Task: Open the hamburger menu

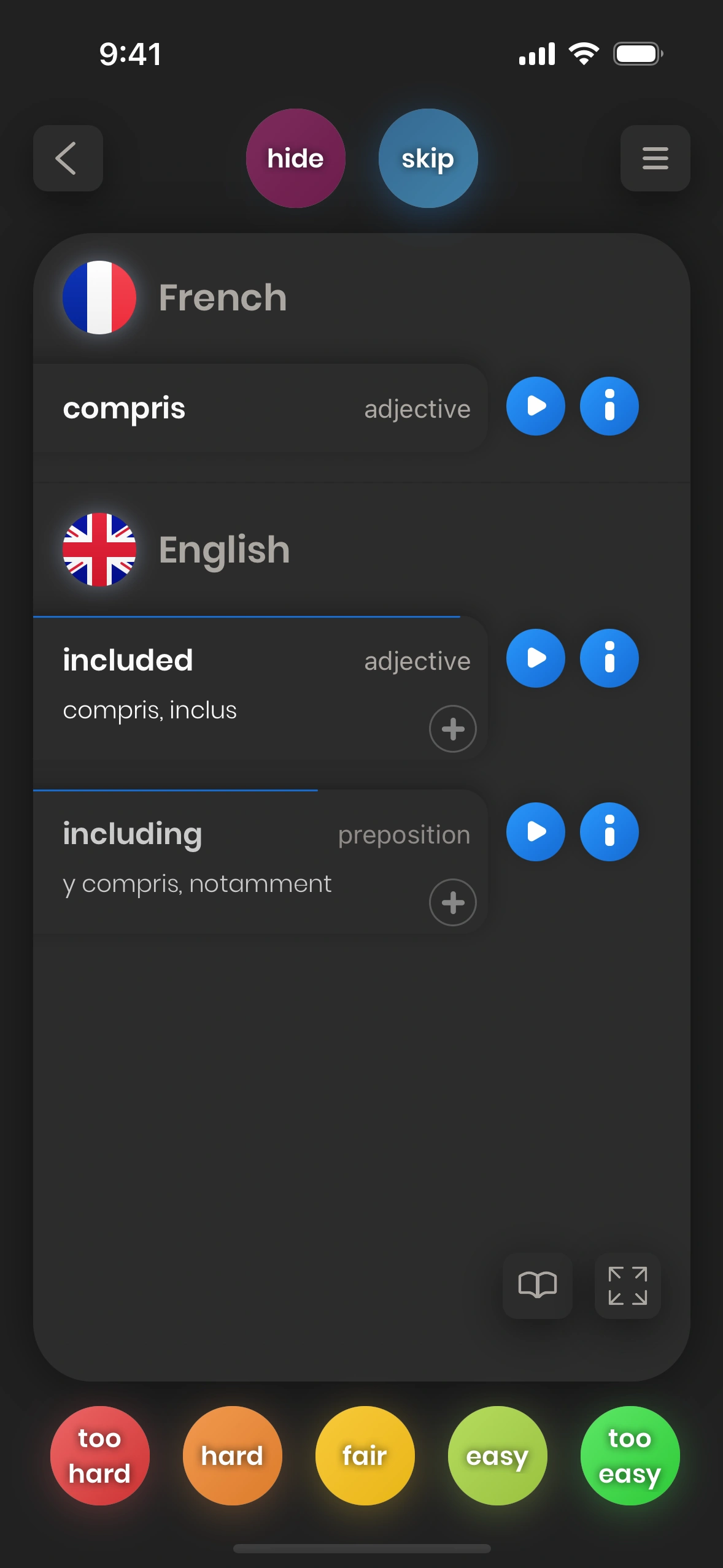Action: coord(655,158)
